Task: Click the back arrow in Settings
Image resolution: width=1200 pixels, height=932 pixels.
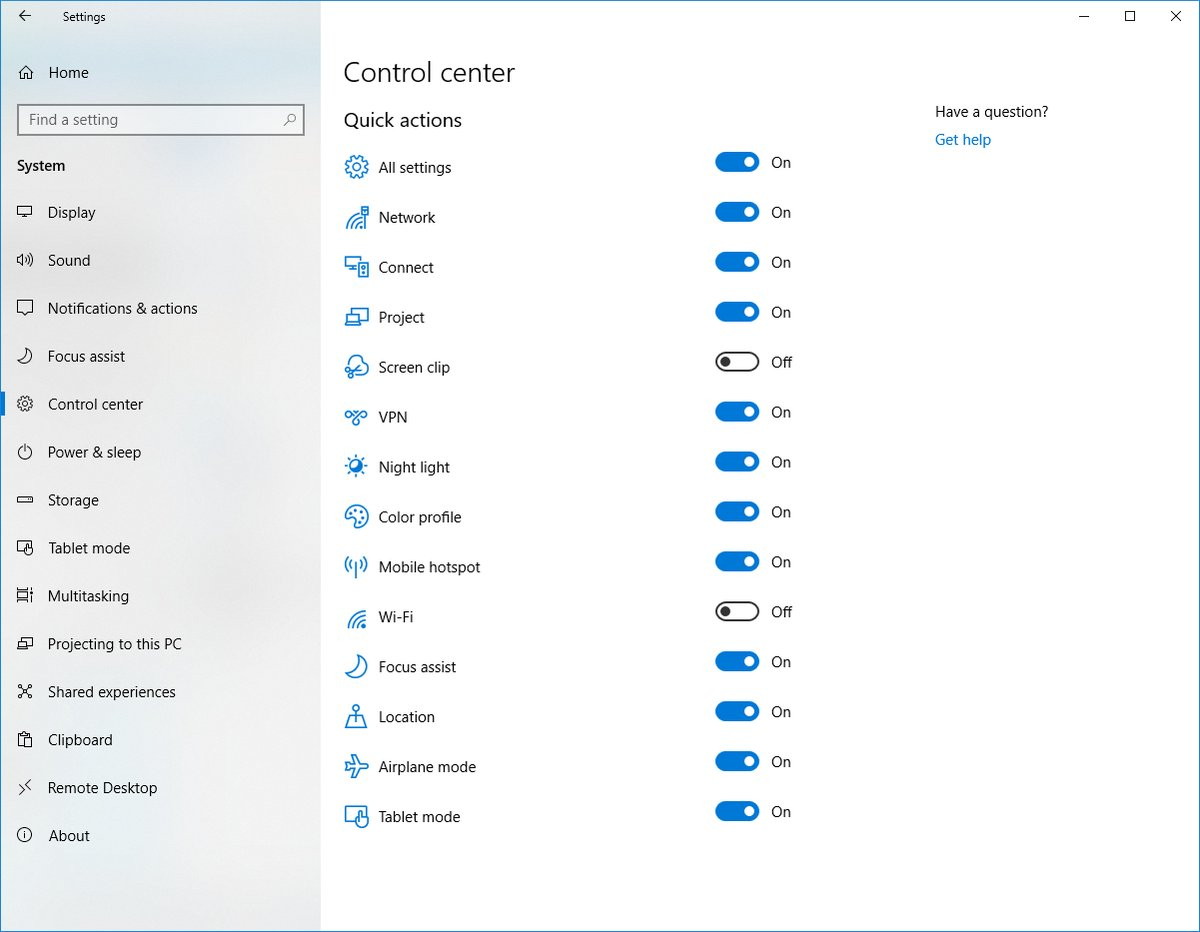Action: pos(25,16)
